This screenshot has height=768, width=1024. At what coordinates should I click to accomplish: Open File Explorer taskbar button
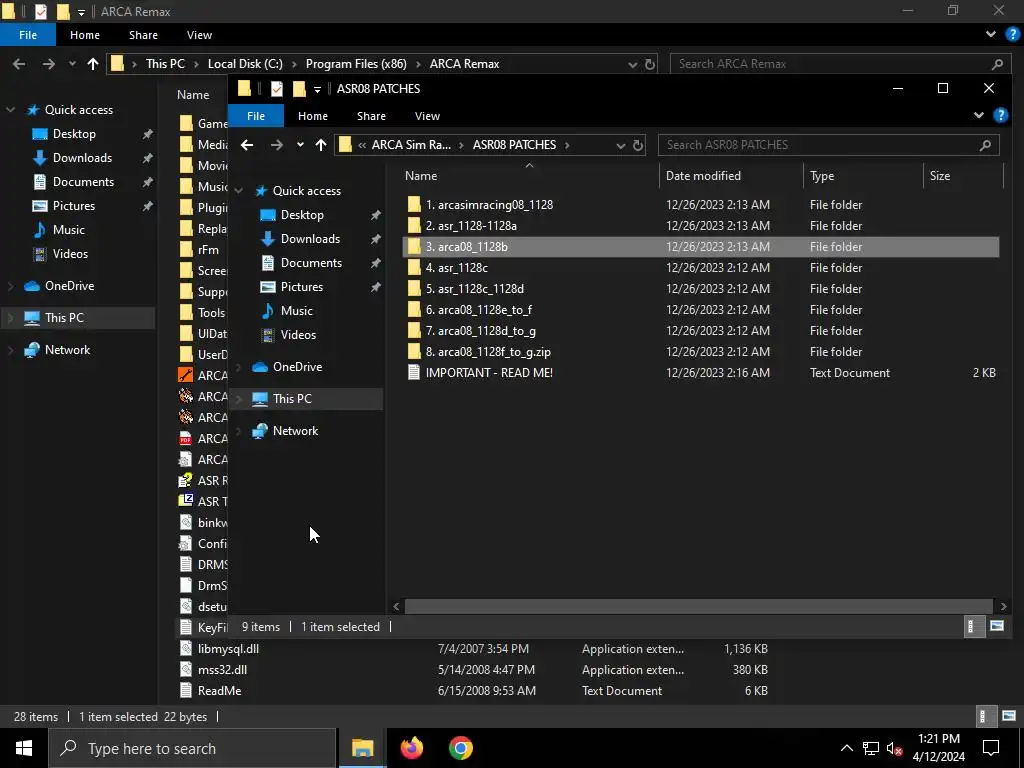coord(362,748)
